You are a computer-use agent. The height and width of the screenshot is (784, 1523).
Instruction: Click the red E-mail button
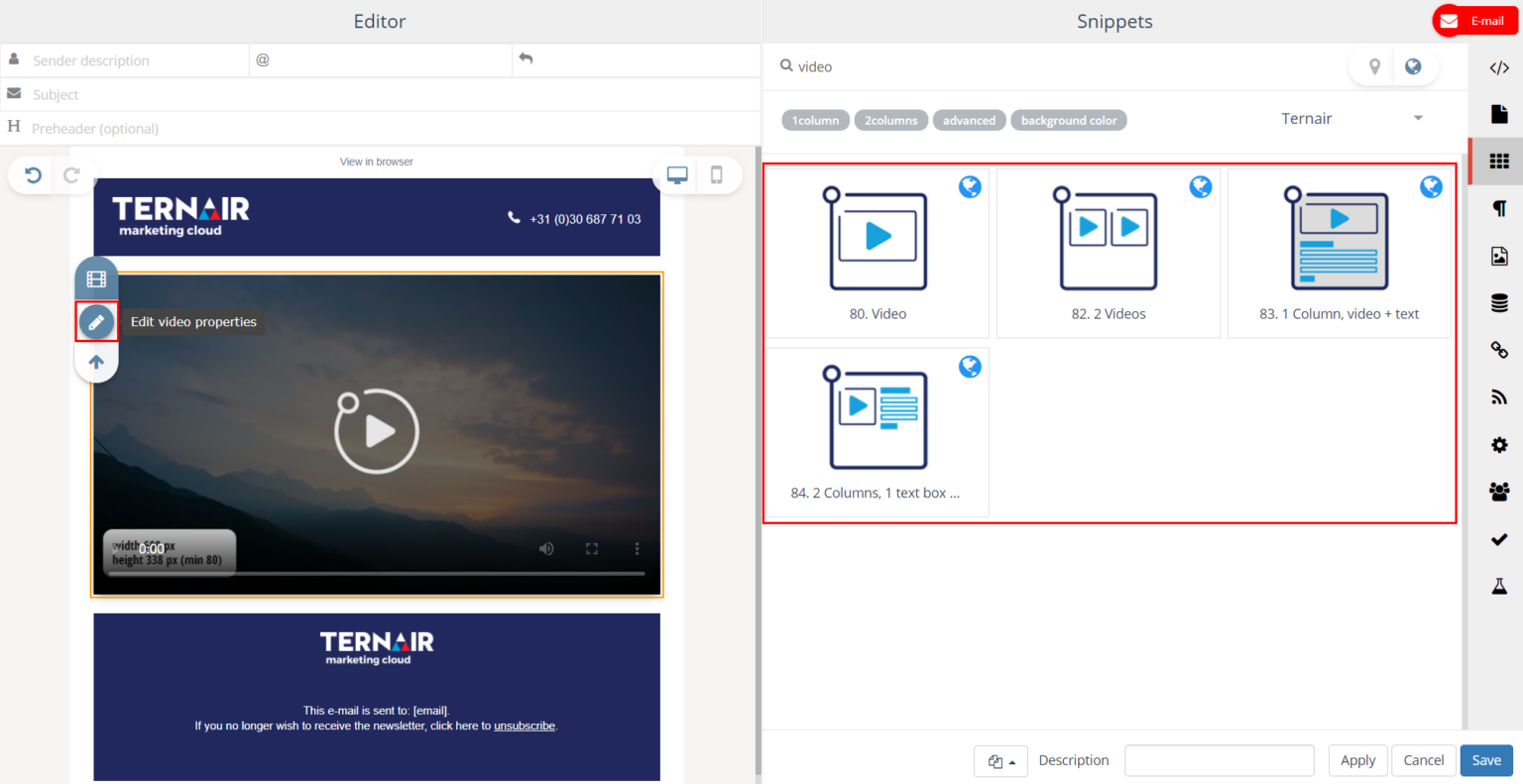point(1474,21)
